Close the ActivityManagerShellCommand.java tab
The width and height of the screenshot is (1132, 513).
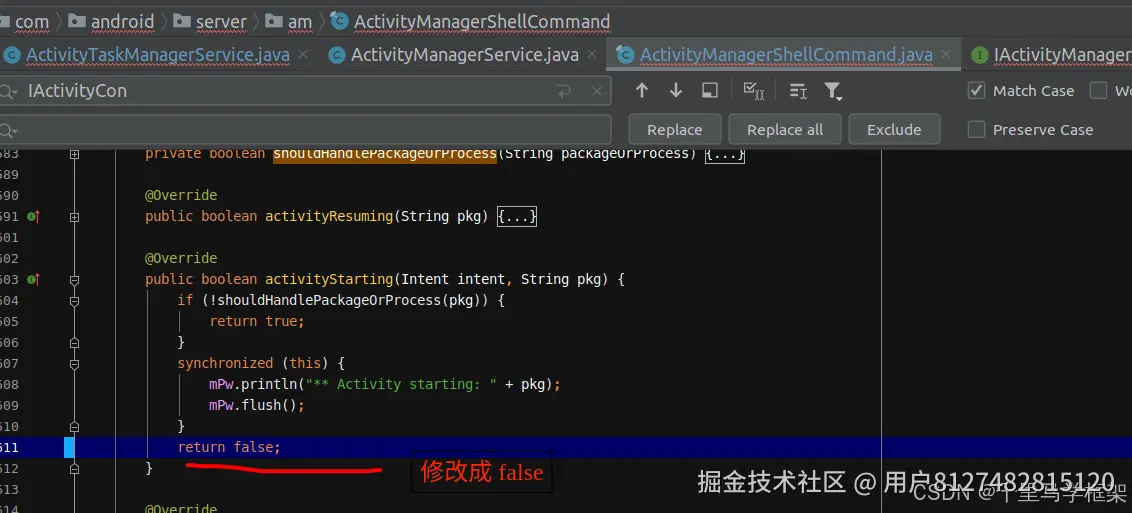(x=946, y=54)
